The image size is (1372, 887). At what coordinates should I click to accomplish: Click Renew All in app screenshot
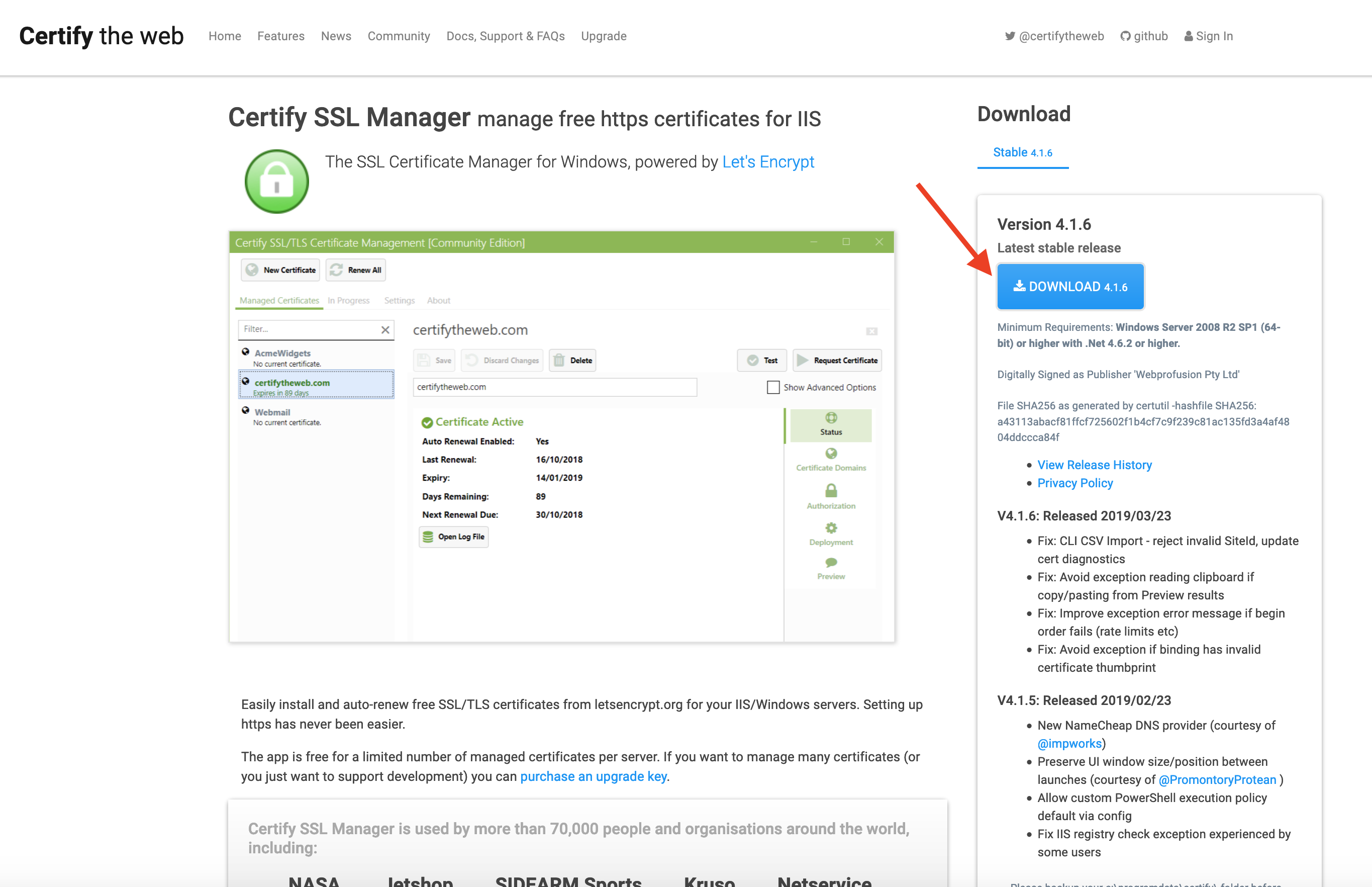[x=356, y=270]
